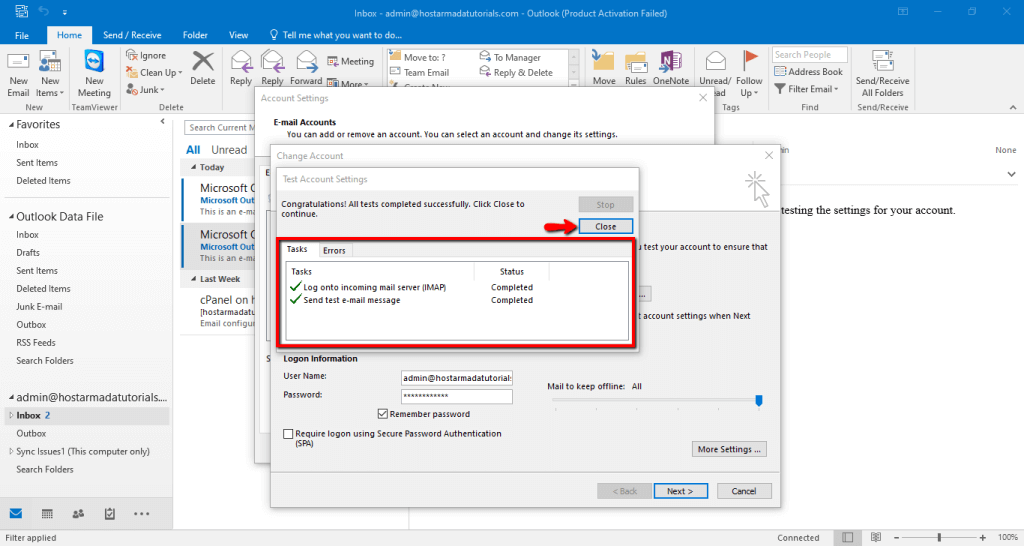Viewport: 1024px width, 546px height.
Task: Click the Password field
Action: click(456, 396)
